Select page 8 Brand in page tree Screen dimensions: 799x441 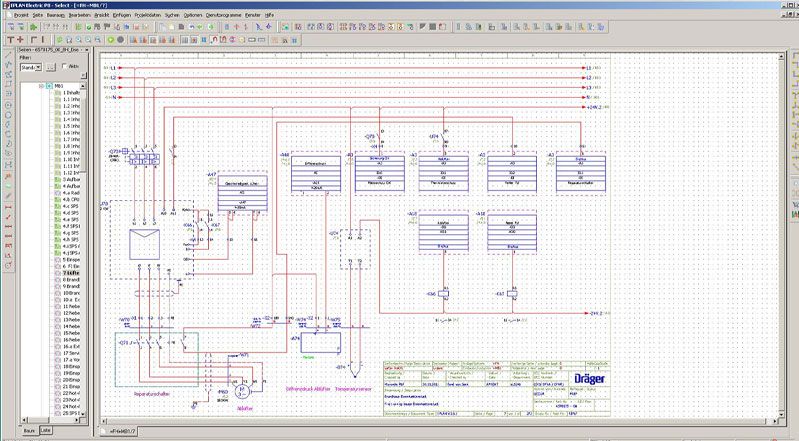(x=71, y=280)
